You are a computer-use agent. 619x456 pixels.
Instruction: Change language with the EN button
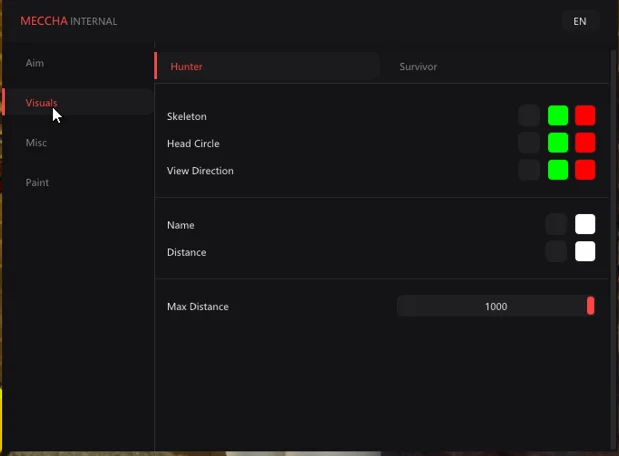(x=580, y=21)
